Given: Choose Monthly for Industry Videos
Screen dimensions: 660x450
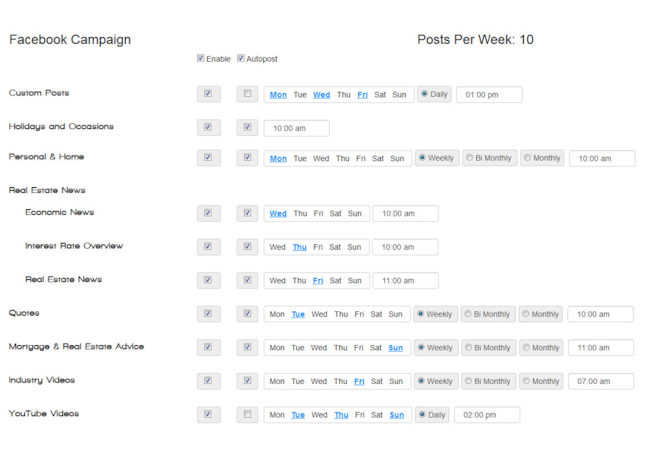Looking at the screenshot, I should point(541,381).
